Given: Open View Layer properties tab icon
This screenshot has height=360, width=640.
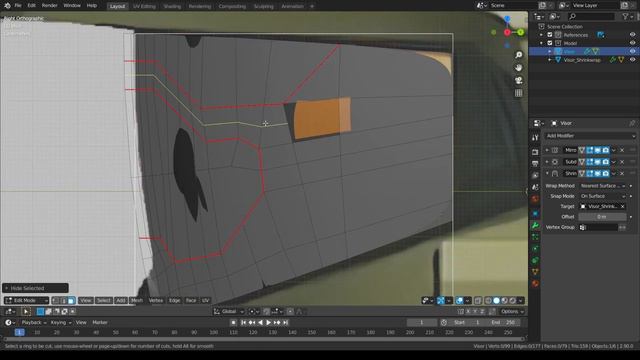Looking at the screenshot, I should (535, 176).
